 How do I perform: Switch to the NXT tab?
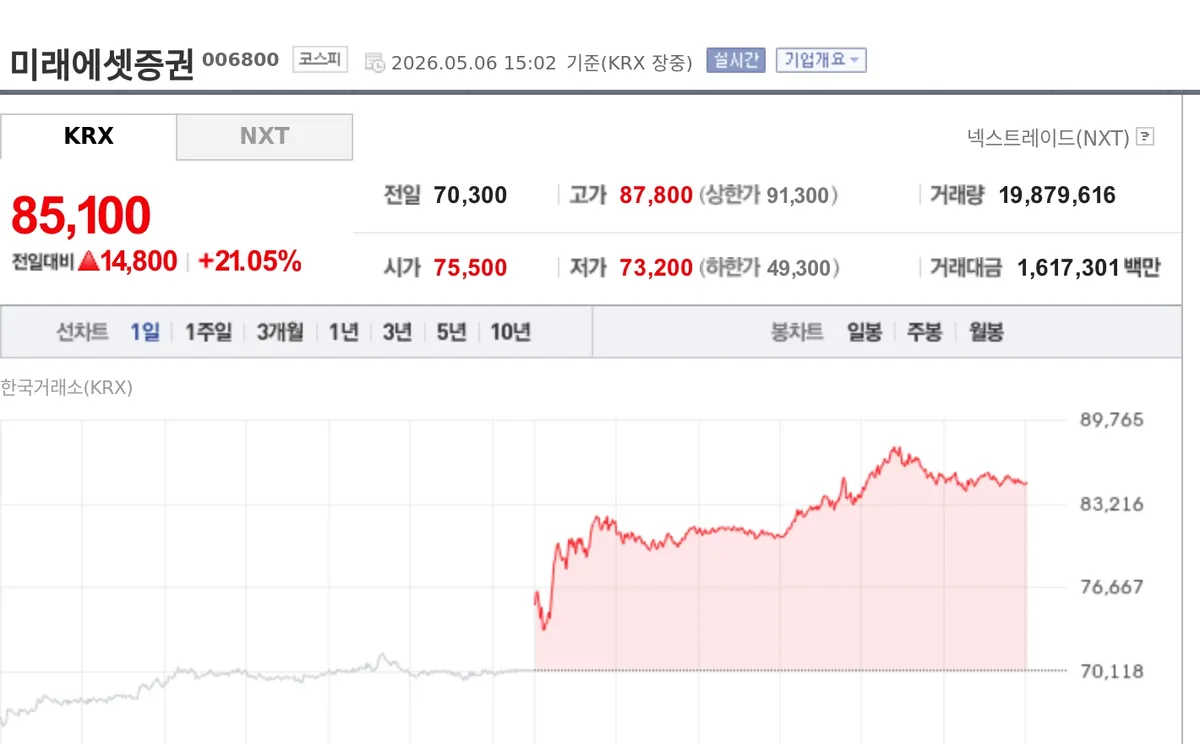tap(265, 136)
